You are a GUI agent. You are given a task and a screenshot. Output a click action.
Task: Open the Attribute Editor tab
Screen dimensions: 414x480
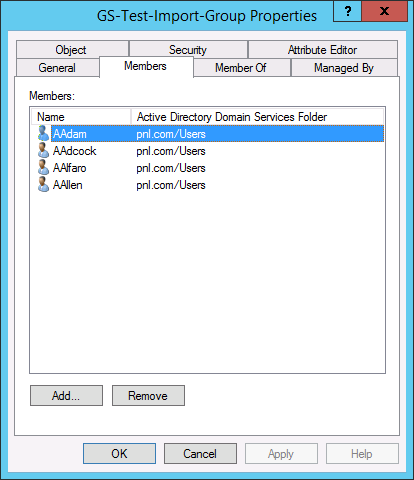tap(323, 49)
